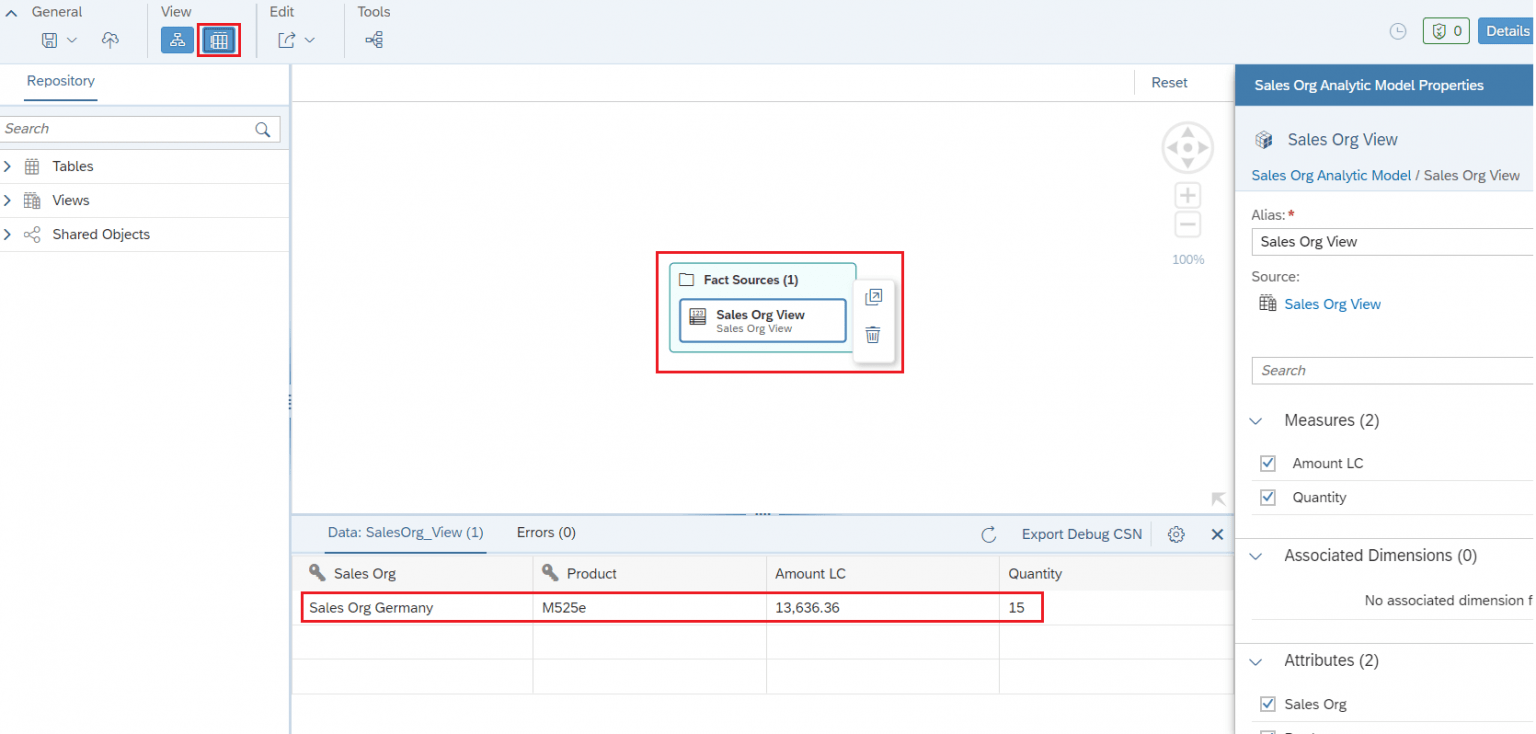
Task: Uncheck the Amount LC measure
Action: 1267,463
